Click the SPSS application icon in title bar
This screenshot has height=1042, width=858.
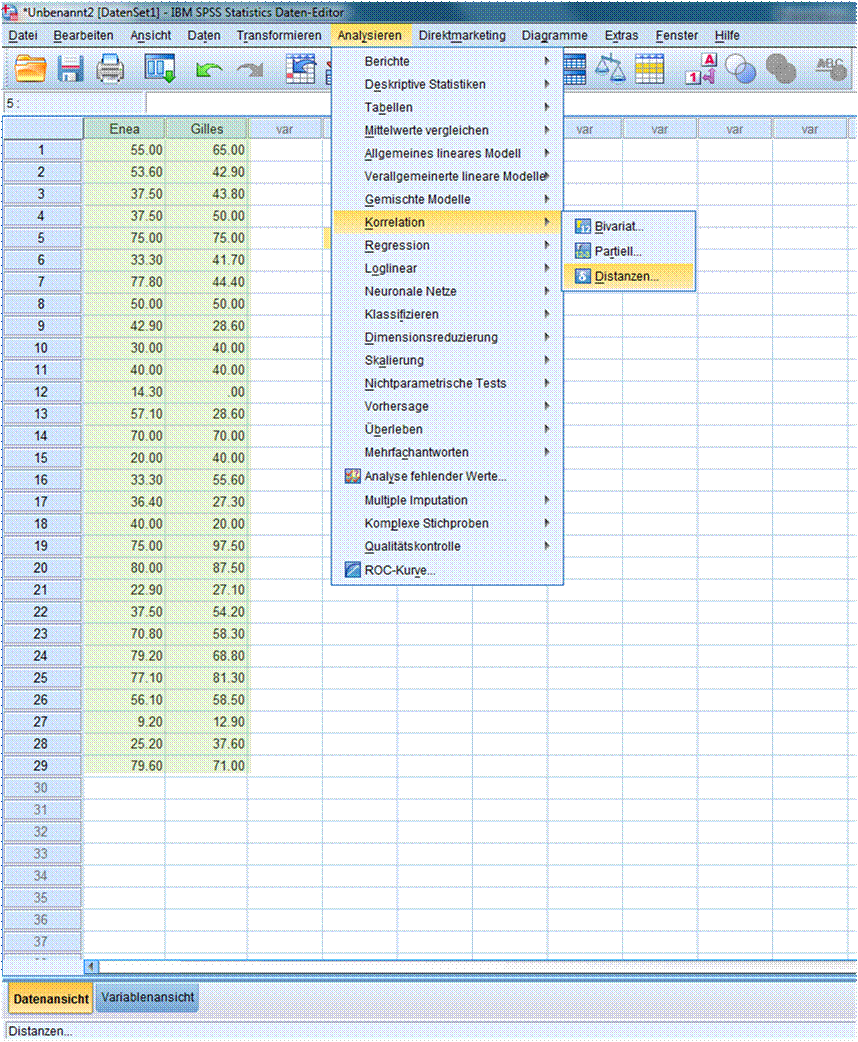pyautogui.click(x=9, y=11)
